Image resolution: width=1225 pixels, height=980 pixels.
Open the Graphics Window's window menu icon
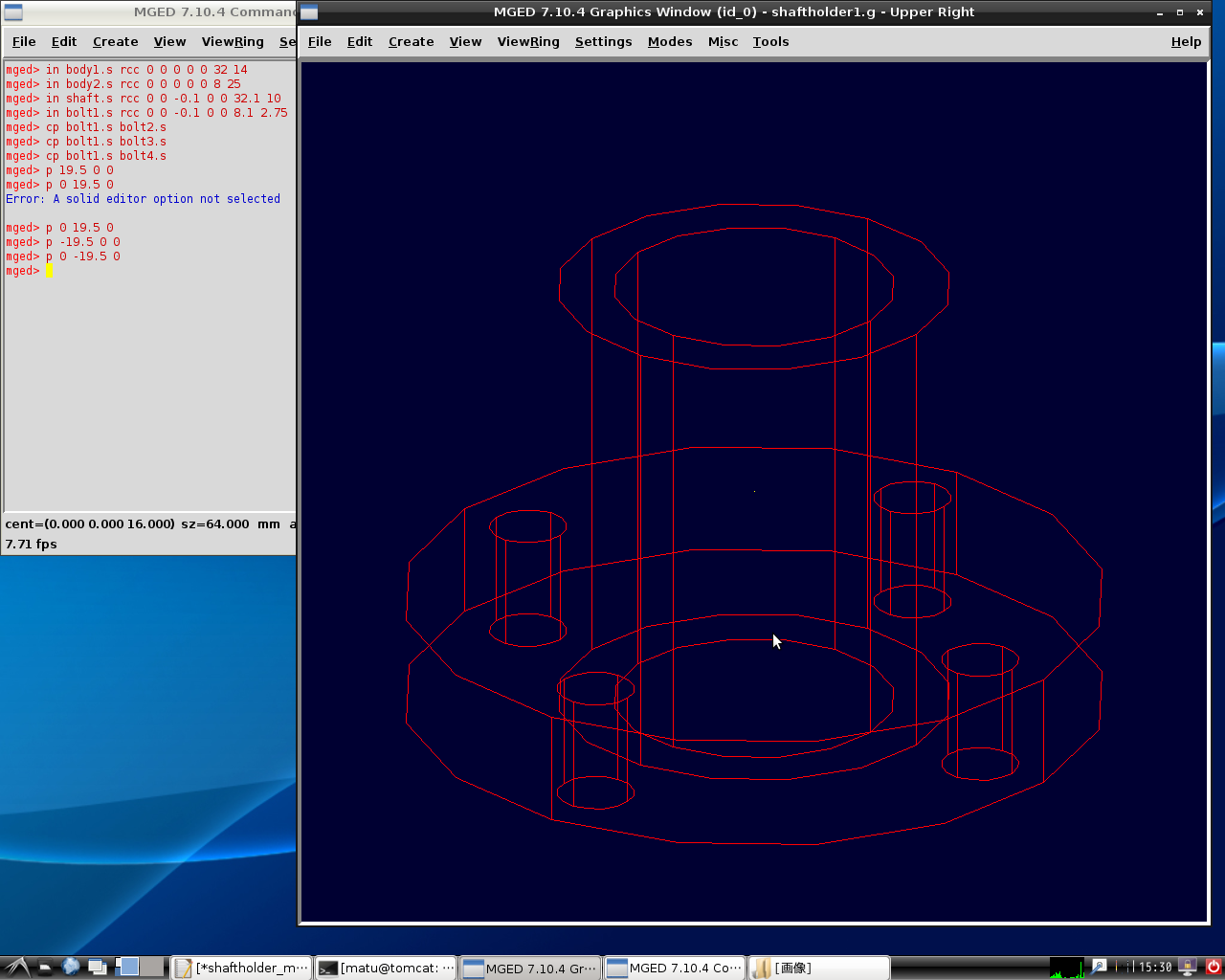[x=309, y=11]
